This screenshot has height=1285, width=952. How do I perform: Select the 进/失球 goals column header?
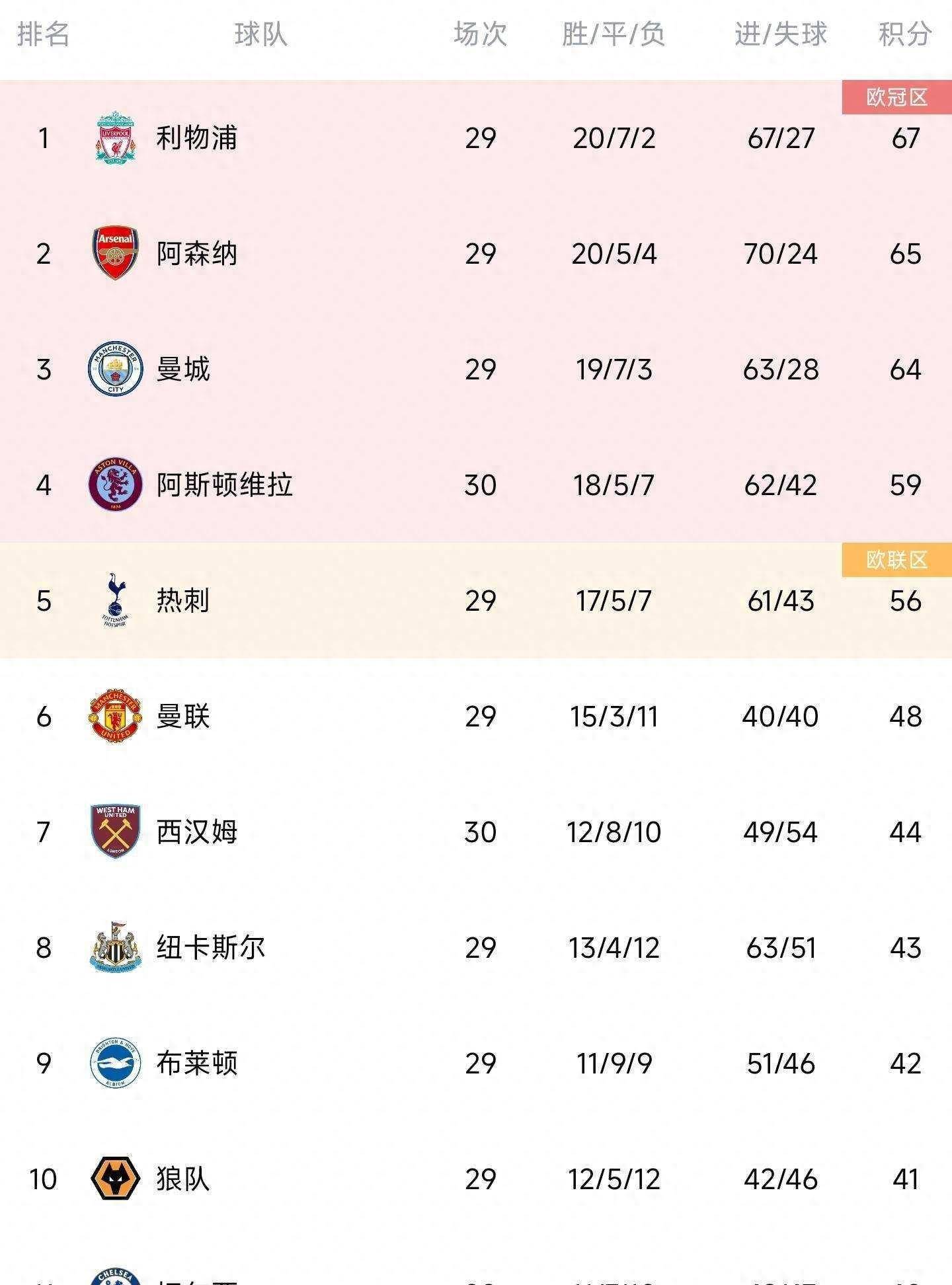coord(781,34)
